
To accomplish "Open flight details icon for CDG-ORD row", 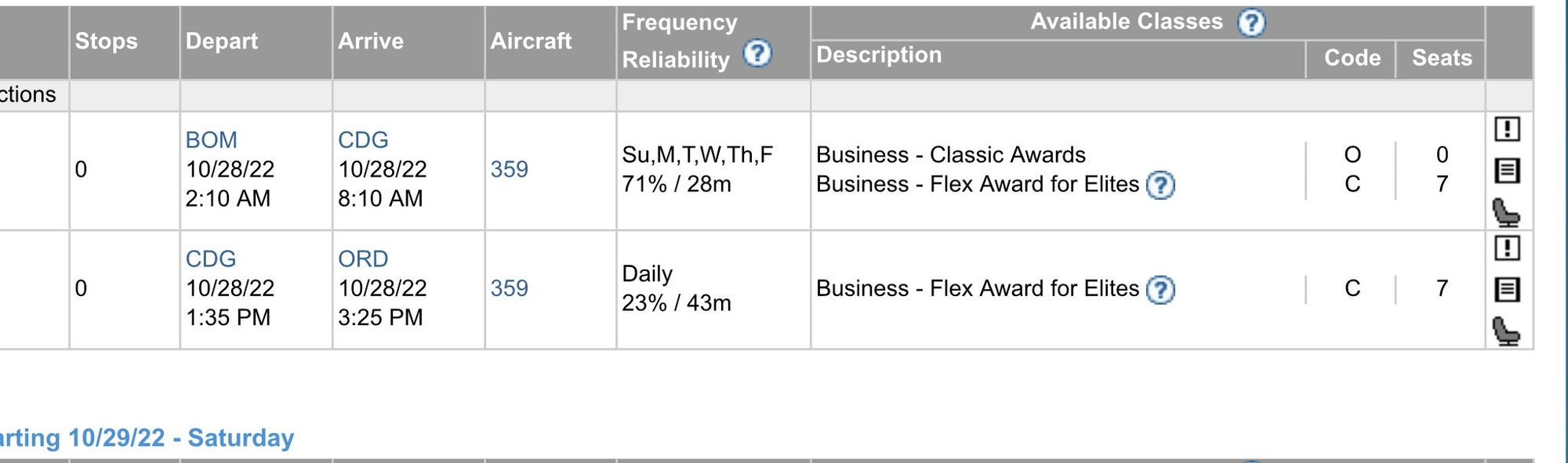I will point(1507,289).
